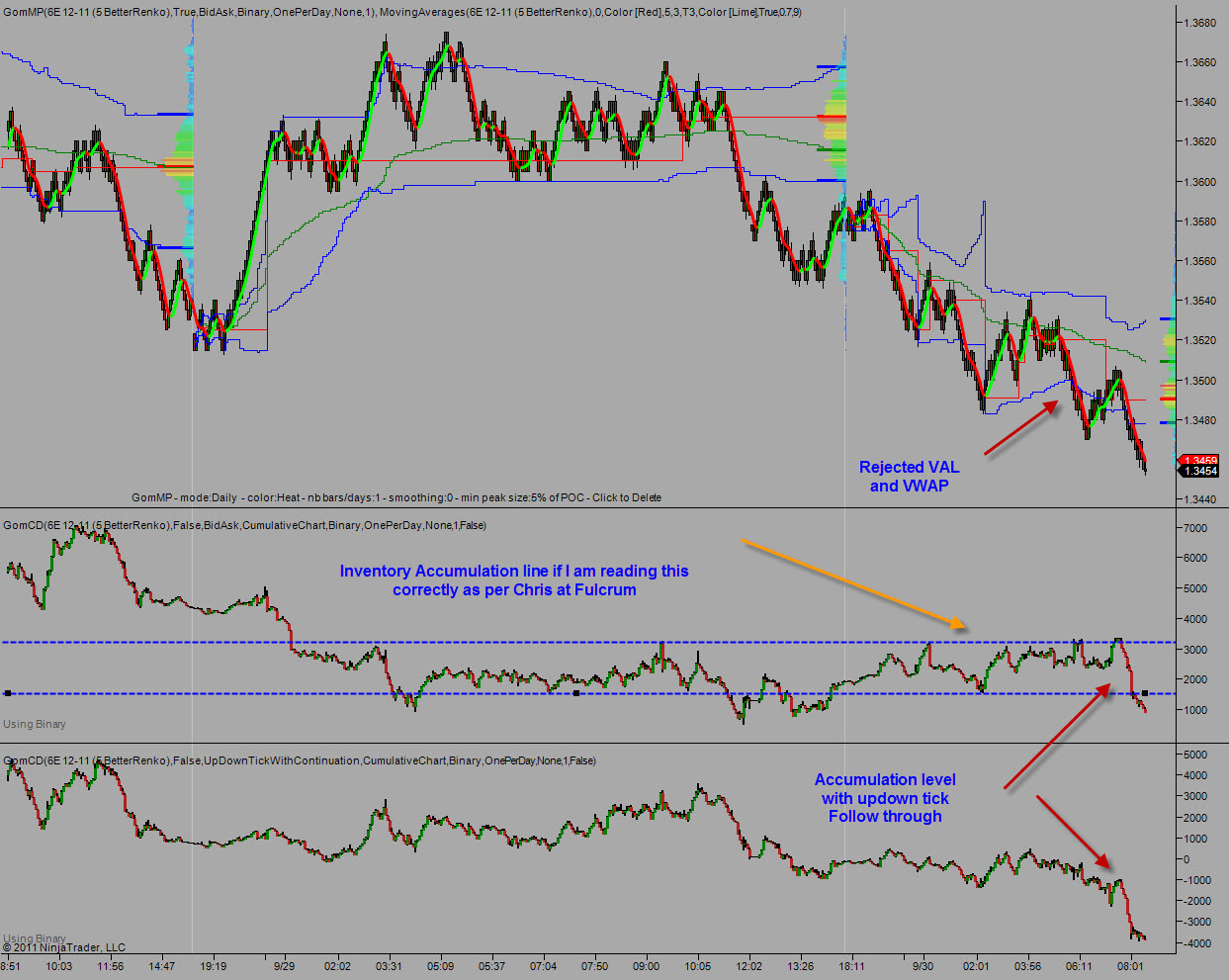This screenshot has height=980, width=1229.
Task: Click the 03:31 time axis label
Action: [389, 966]
